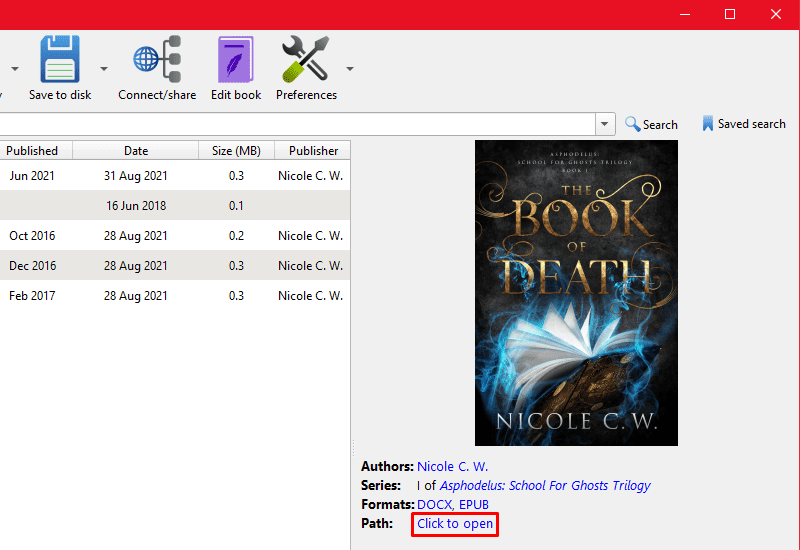Sort by the Size (MB) column header
This screenshot has height=550, width=800.
(x=236, y=151)
